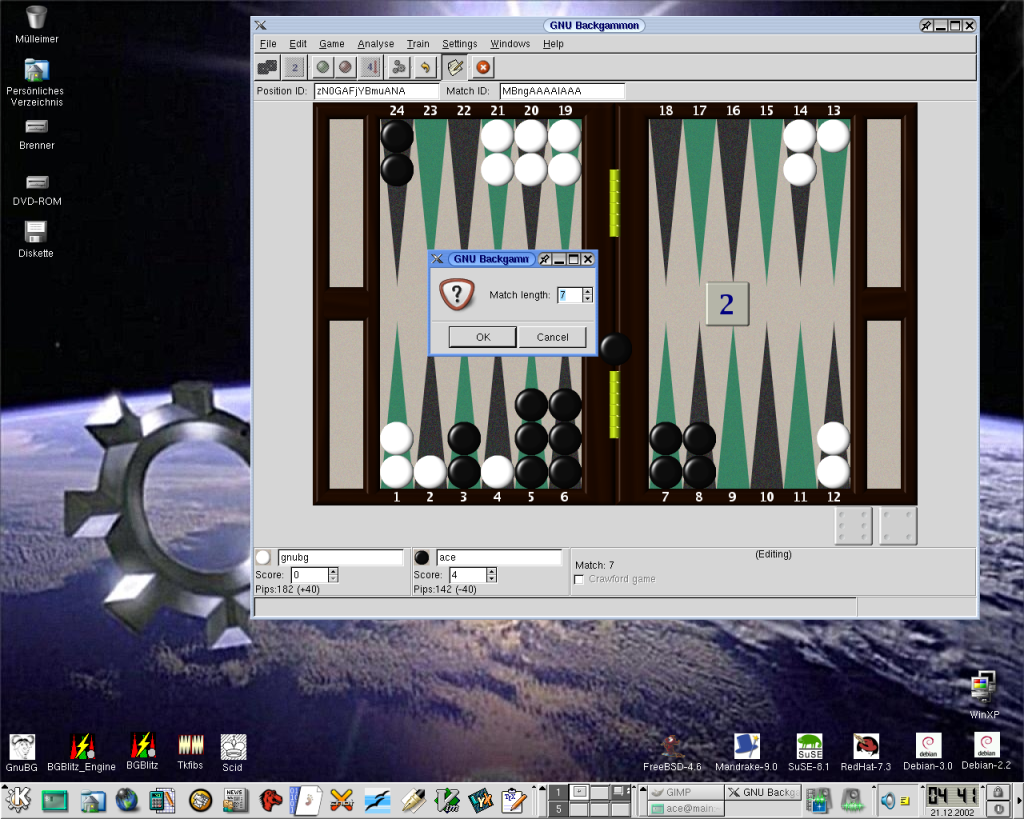This screenshot has height=819, width=1024.
Task: Open the RedHat-7.3 desktop icon
Action: click(865, 752)
